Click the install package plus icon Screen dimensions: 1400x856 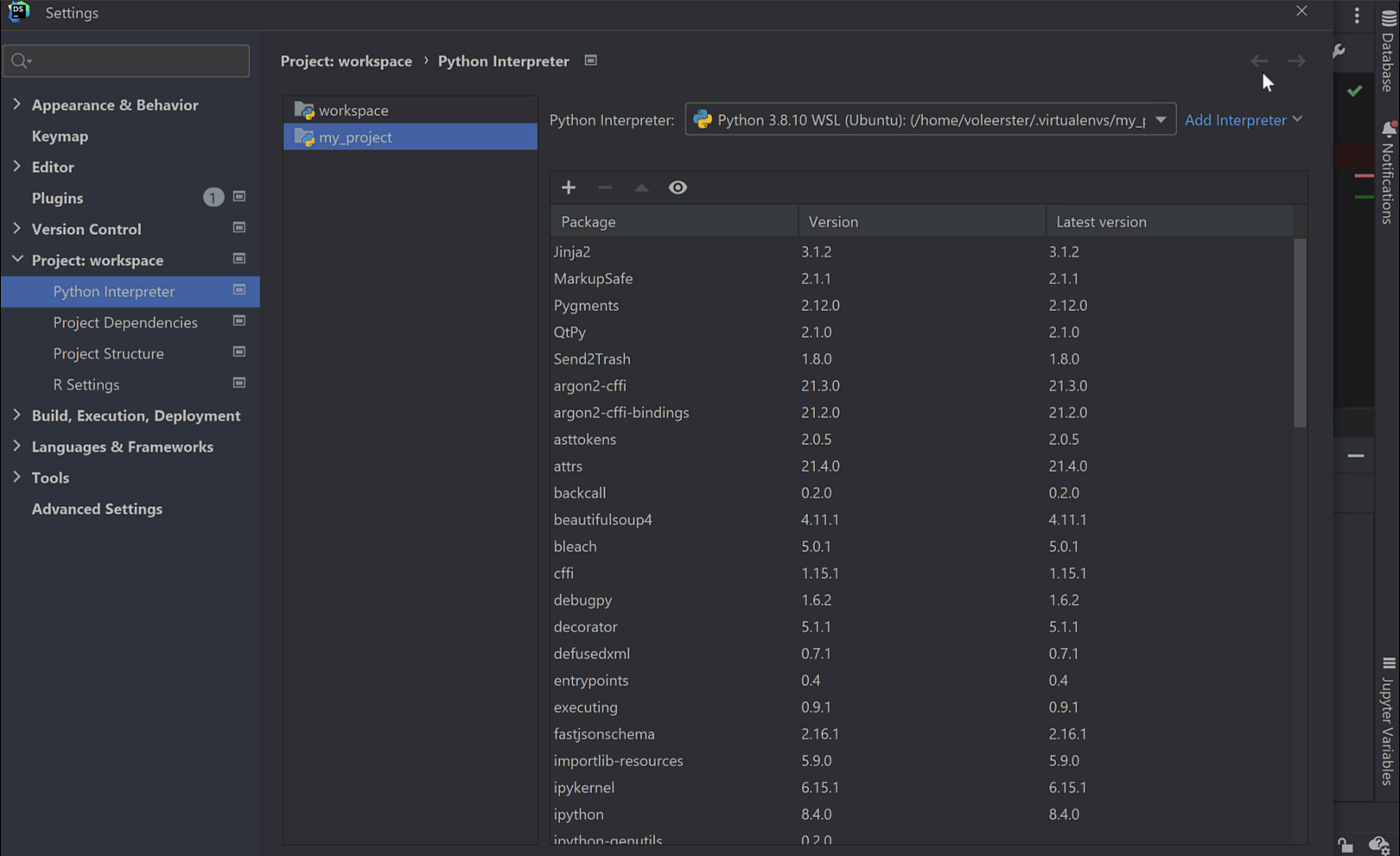coord(569,187)
